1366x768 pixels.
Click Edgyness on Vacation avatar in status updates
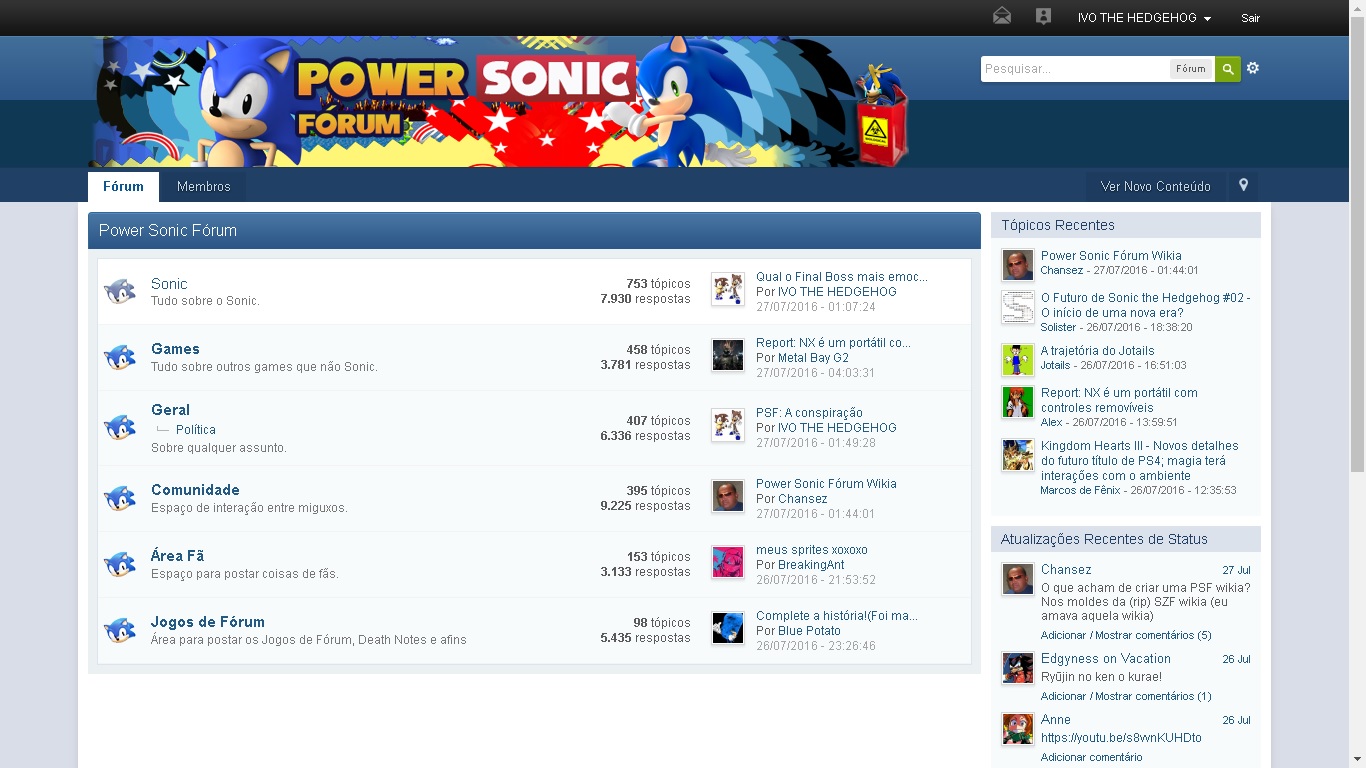[1018, 668]
